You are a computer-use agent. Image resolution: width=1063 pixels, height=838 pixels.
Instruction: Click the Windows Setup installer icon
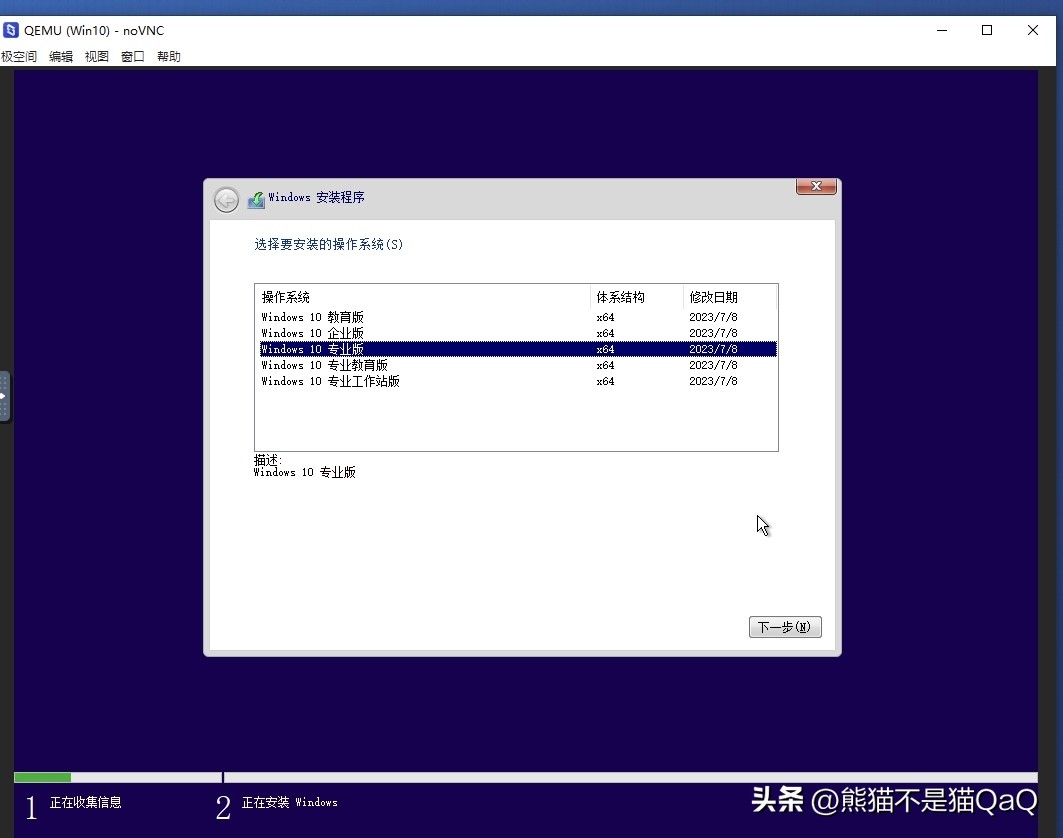(256, 199)
